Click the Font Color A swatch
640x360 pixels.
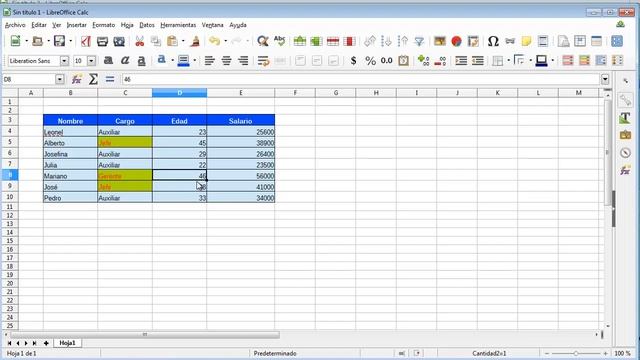(162, 60)
